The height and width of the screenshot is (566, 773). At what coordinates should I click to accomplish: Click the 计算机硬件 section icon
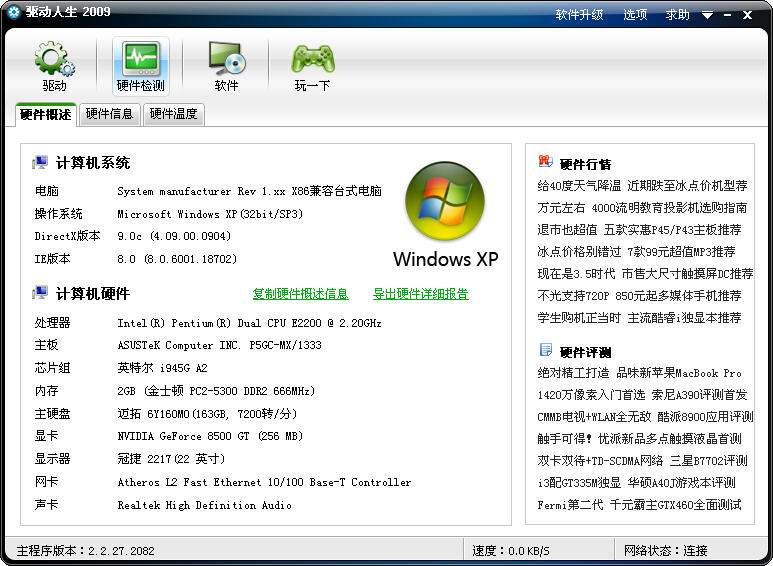tap(40, 293)
